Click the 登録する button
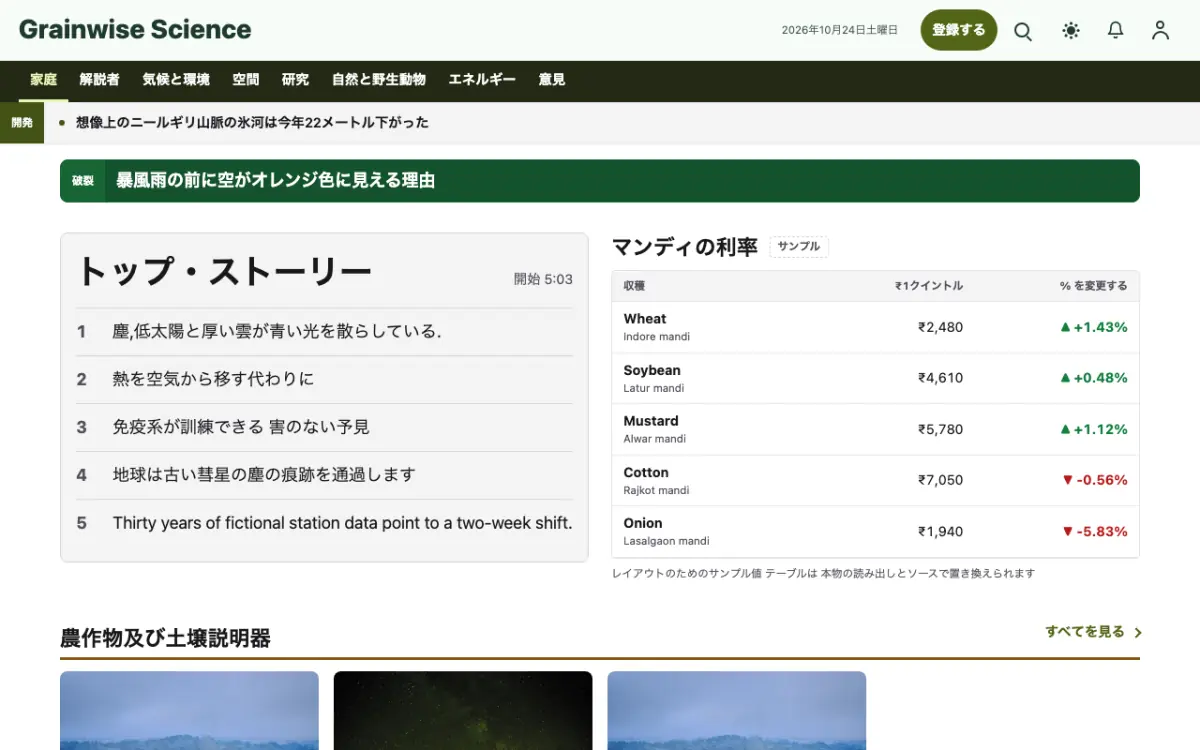Image resolution: width=1200 pixels, height=750 pixels. pos(959,30)
